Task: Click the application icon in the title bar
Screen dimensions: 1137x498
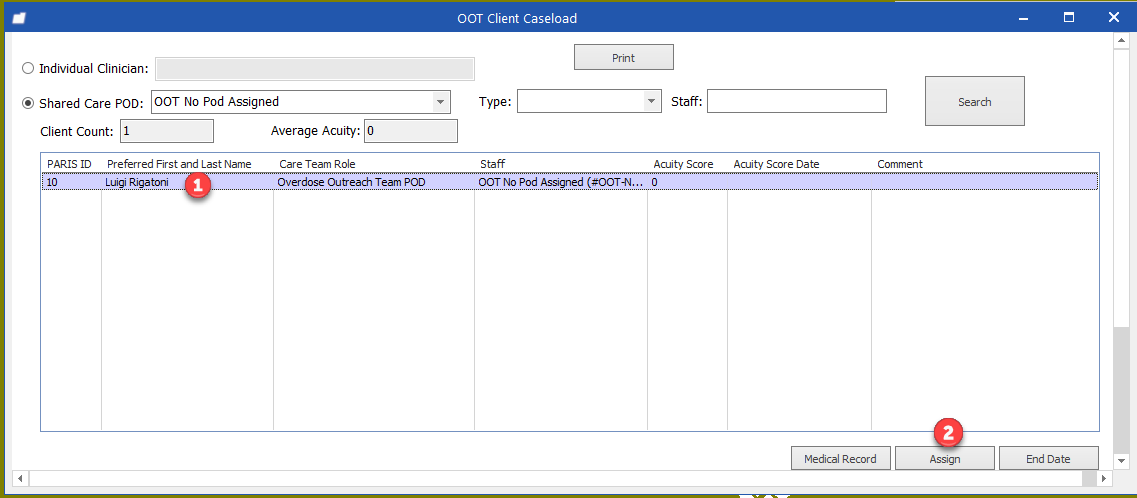Action: point(19,18)
